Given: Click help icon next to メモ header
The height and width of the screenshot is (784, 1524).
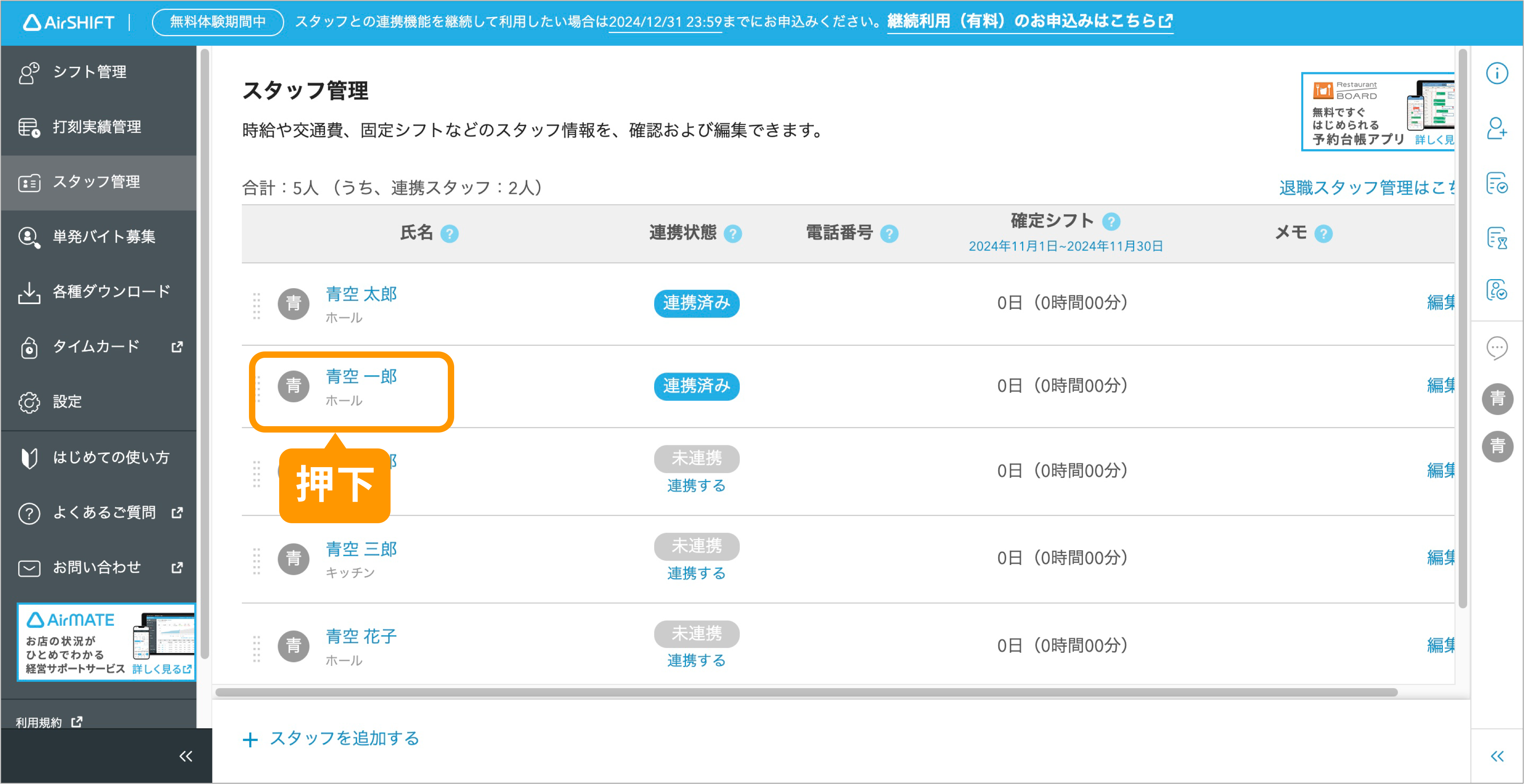Looking at the screenshot, I should (x=1323, y=234).
